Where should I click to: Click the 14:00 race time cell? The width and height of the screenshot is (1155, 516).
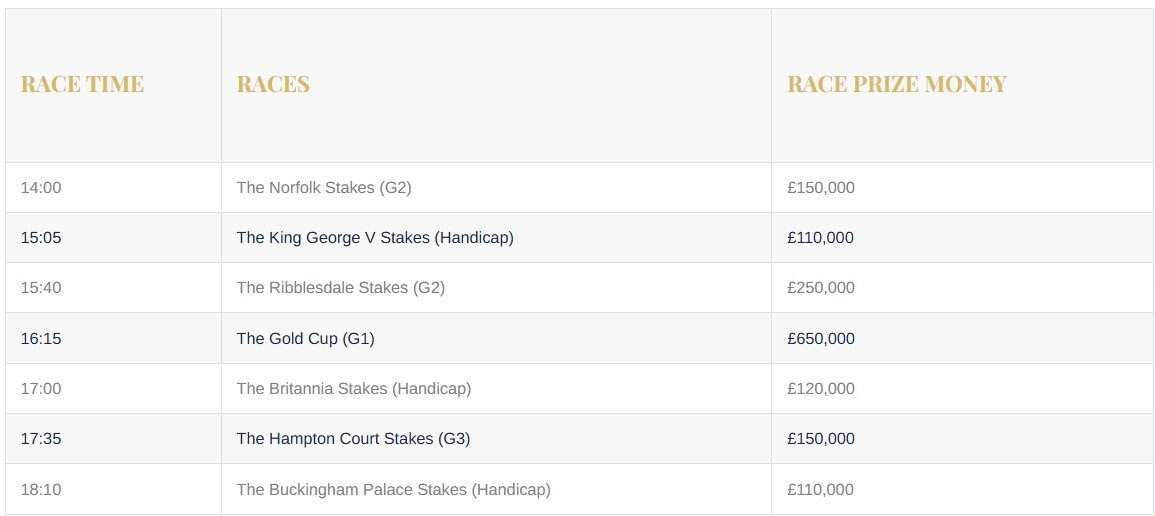pos(41,188)
